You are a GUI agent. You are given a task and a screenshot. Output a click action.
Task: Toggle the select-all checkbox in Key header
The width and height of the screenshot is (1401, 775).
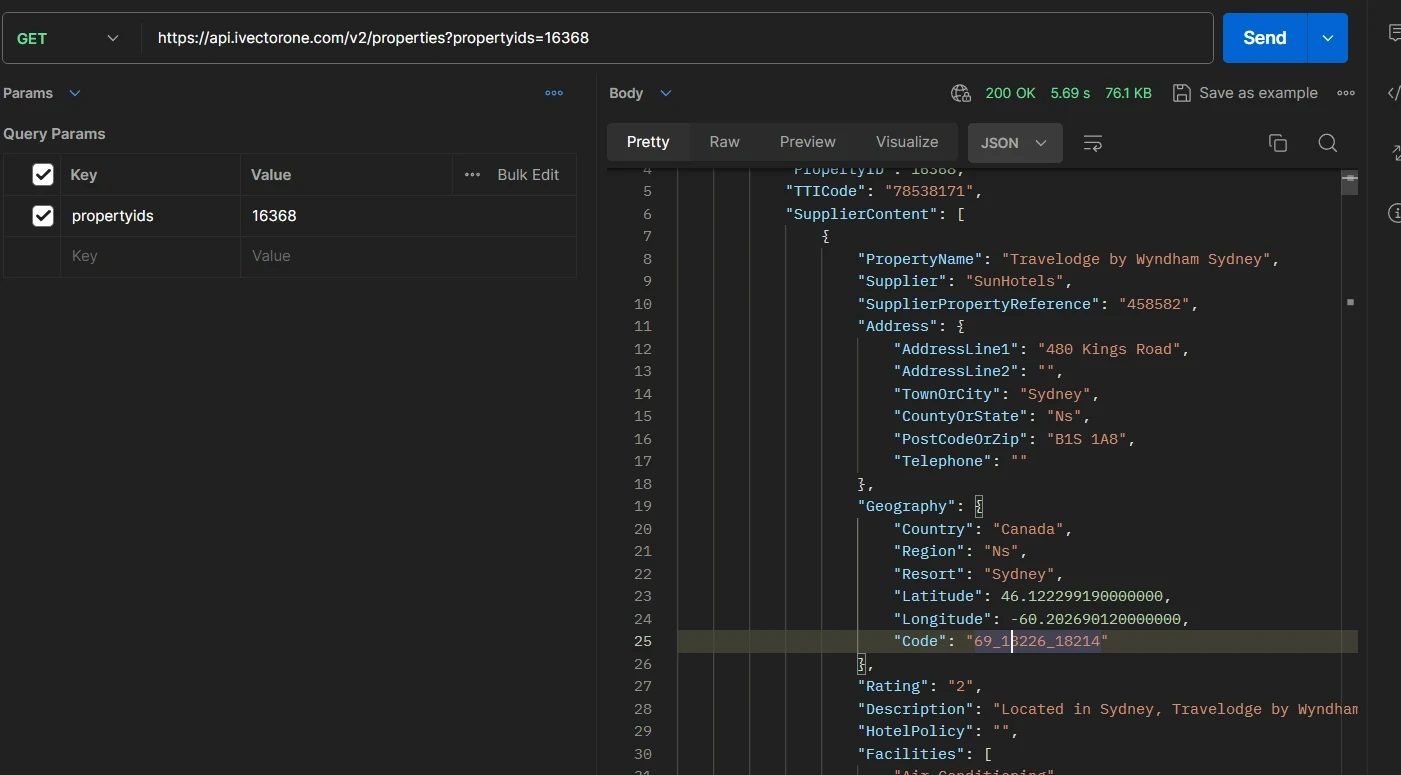[43, 175]
